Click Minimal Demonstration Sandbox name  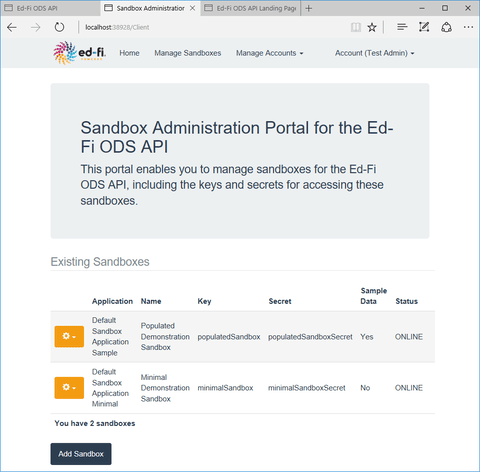click(165, 388)
